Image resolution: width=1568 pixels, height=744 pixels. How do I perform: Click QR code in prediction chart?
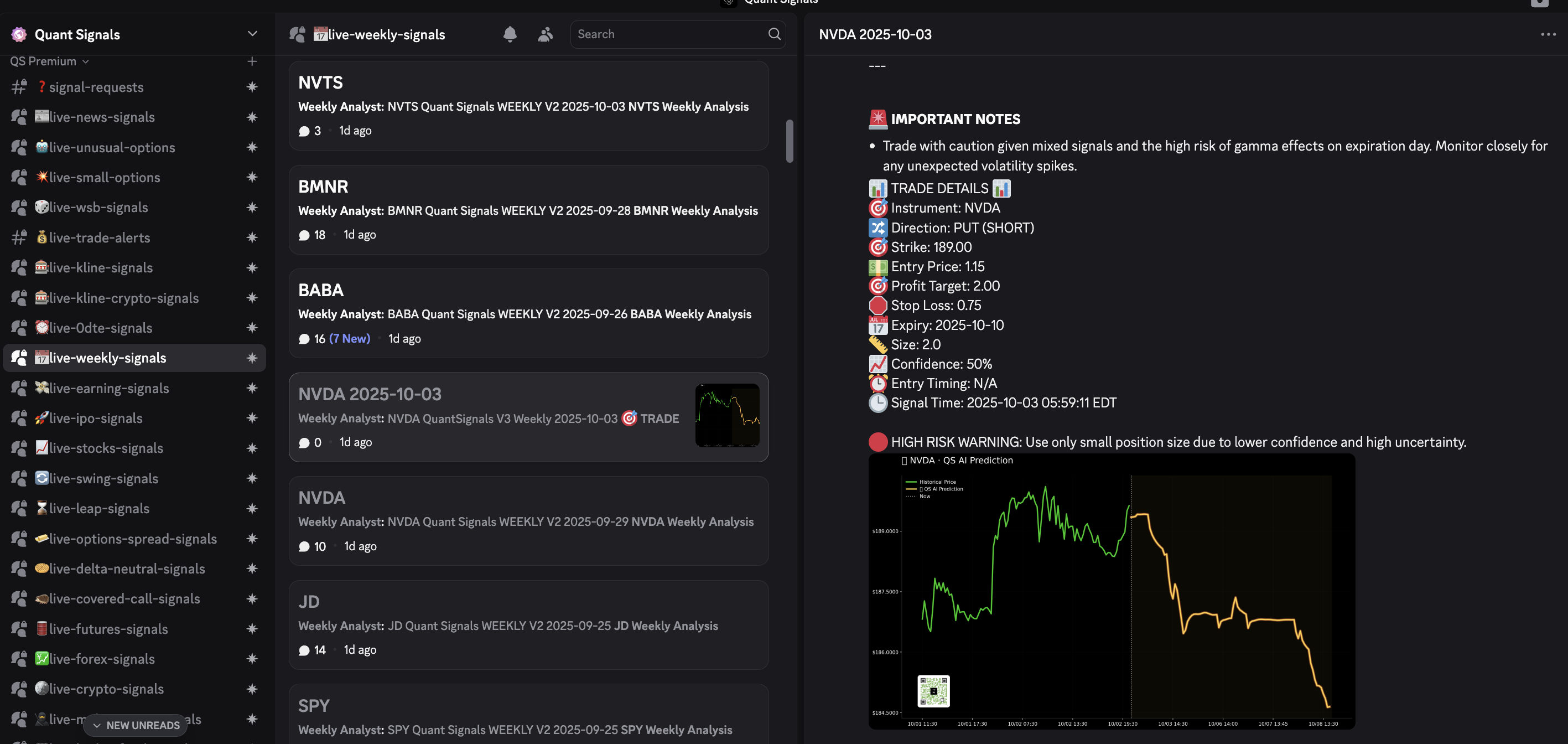[933, 690]
